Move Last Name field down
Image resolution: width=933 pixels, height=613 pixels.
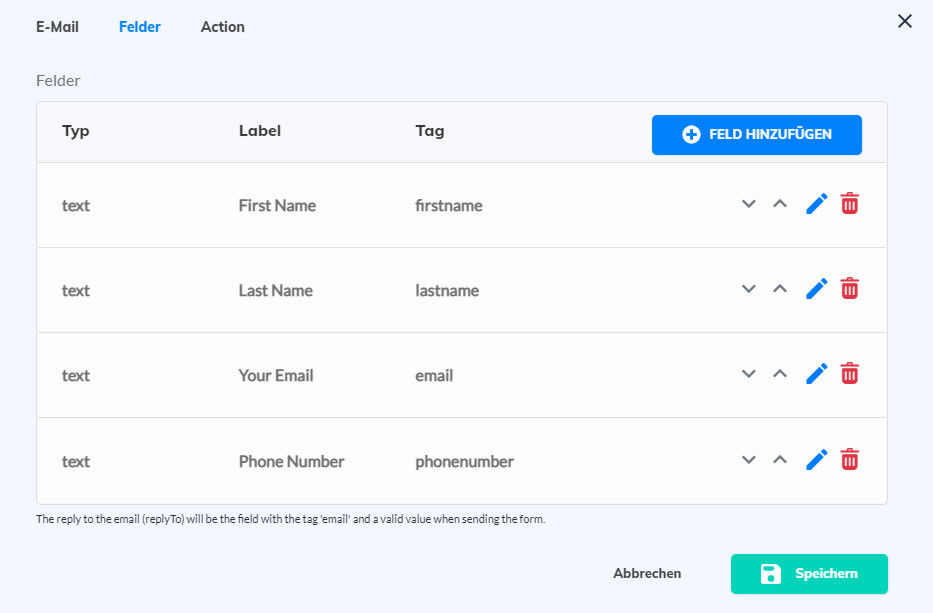pyautogui.click(x=748, y=289)
